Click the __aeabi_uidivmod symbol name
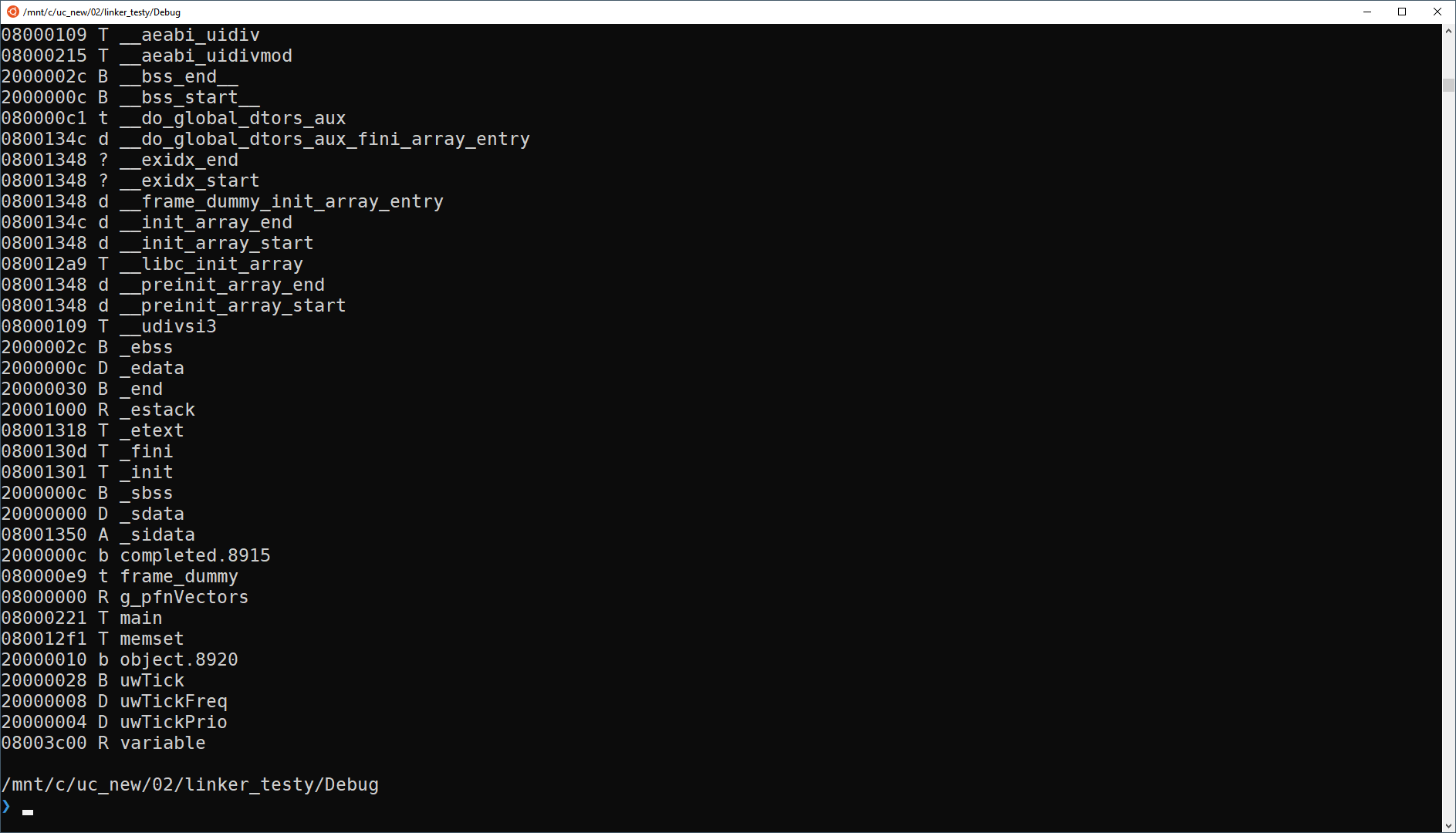Image resolution: width=1456 pixels, height=833 pixels. [206, 56]
